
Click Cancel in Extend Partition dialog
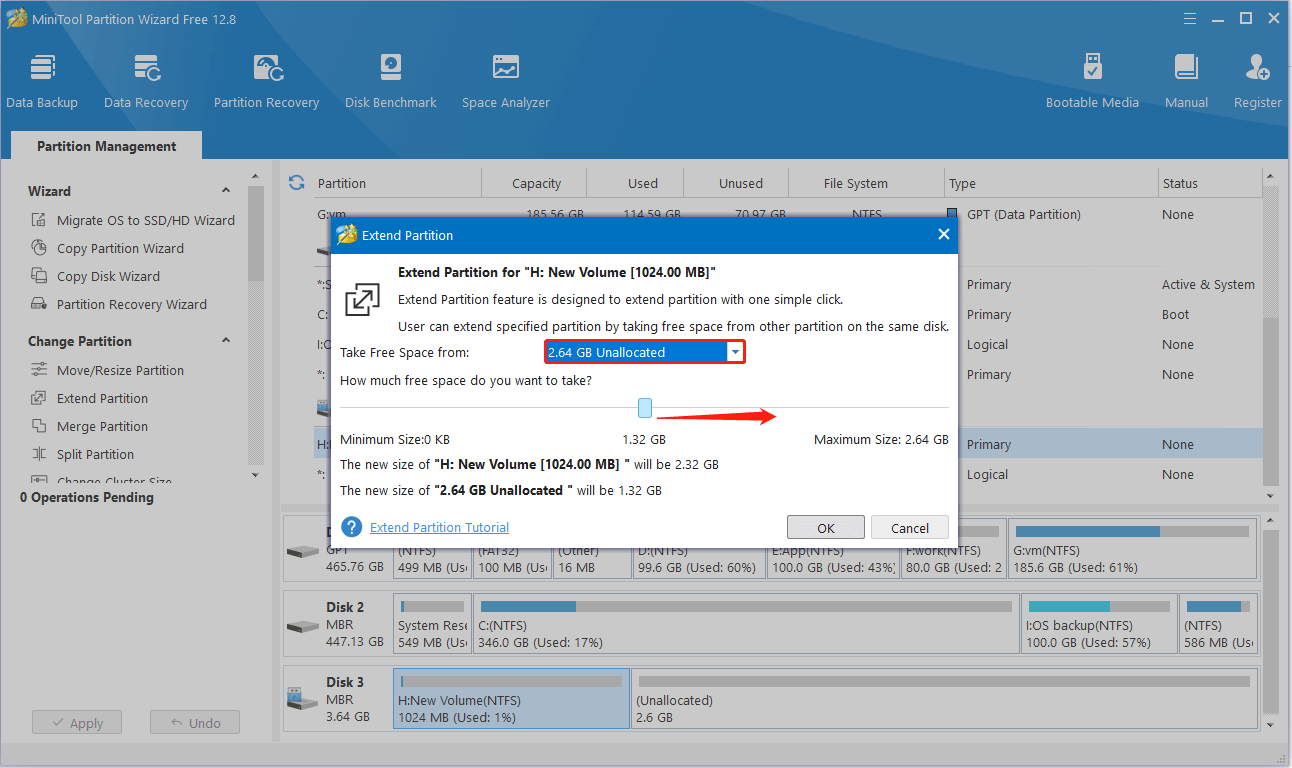coord(910,528)
